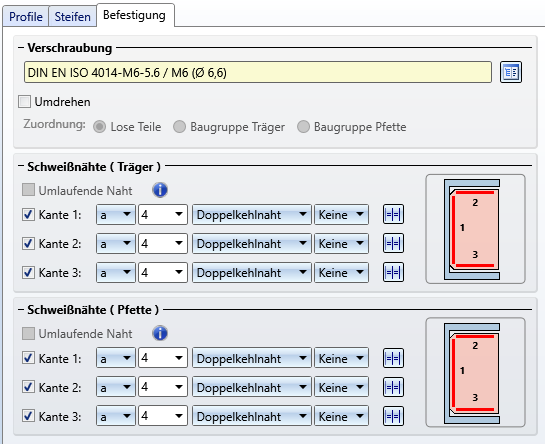The image size is (545, 444).
Task: Collapse the Verschraubung section header
Action: pyautogui.click(x=21, y=48)
